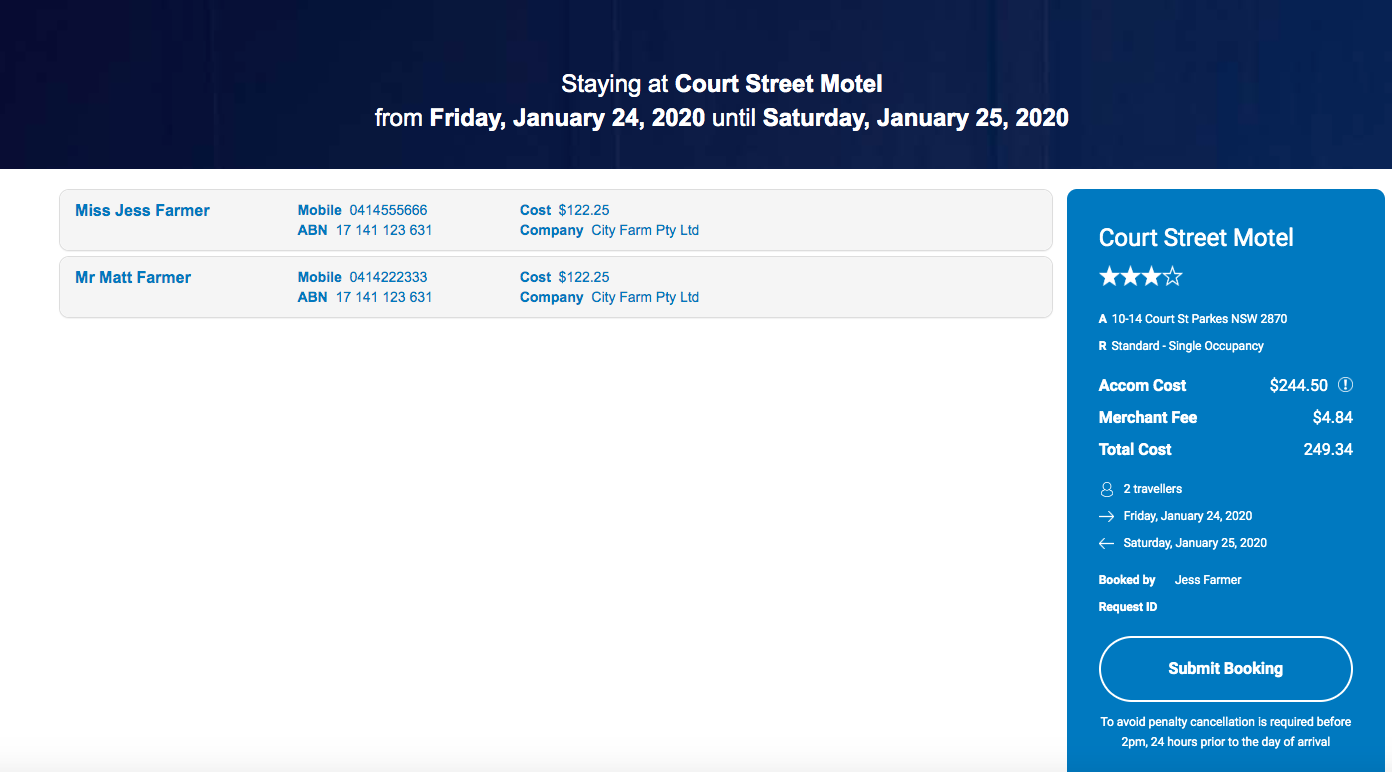Image resolution: width=1392 pixels, height=772 pixels.
Task: Click the travellers person icon
Action: pyautogui.click(x=1106, y=489)
